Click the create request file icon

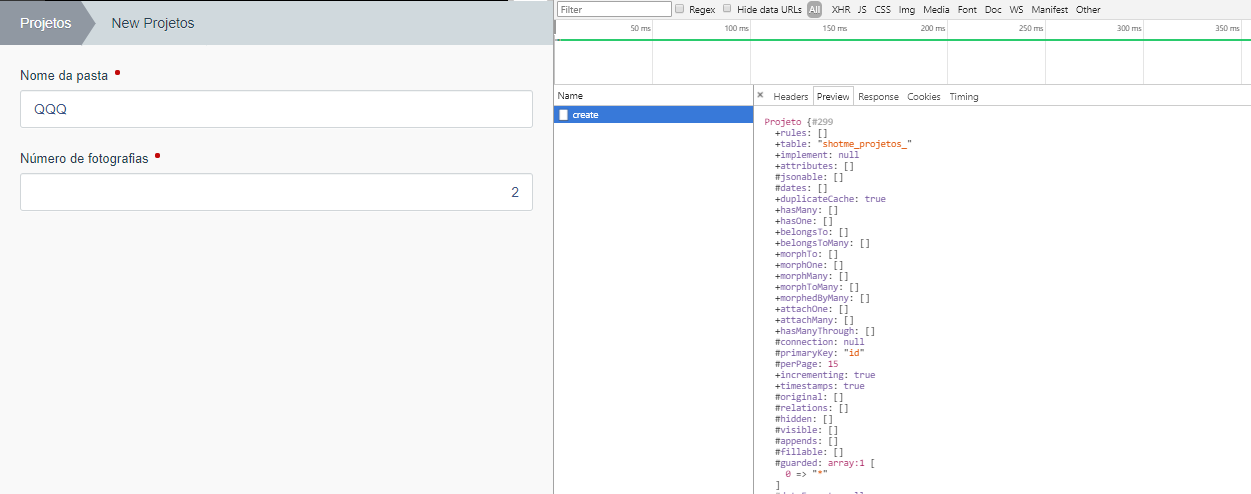click(564, 115)
